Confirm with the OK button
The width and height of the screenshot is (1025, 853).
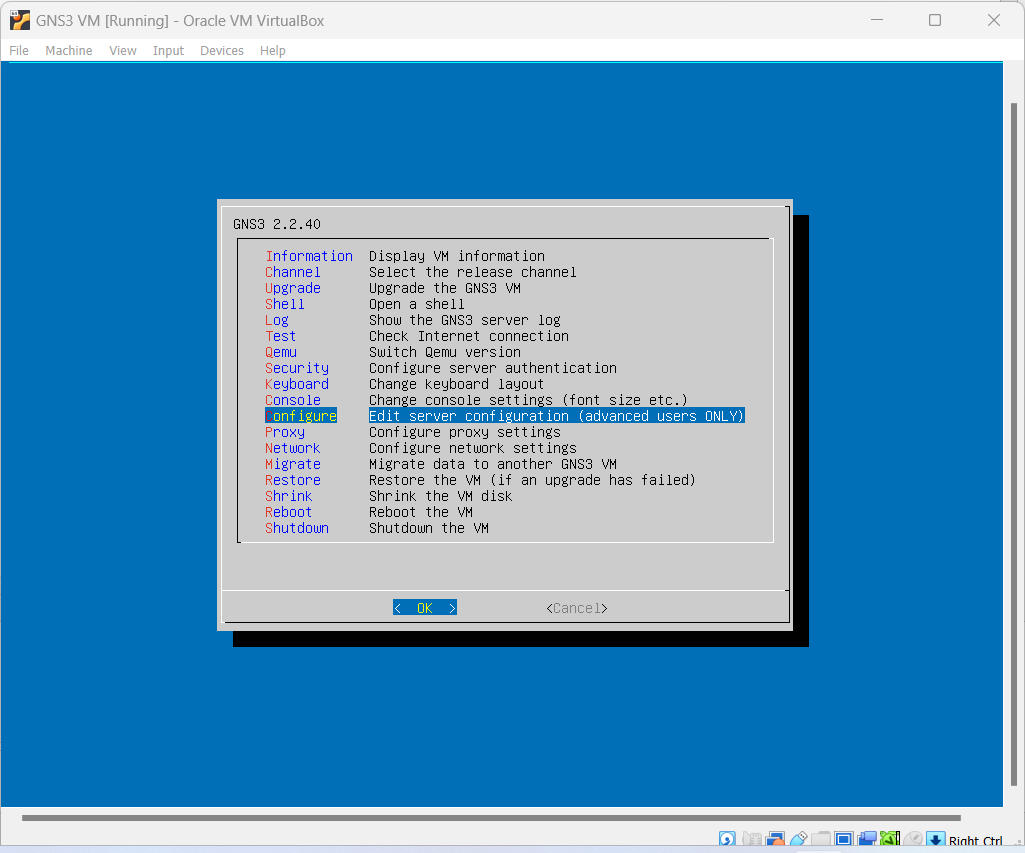click(x=425, y=608)
